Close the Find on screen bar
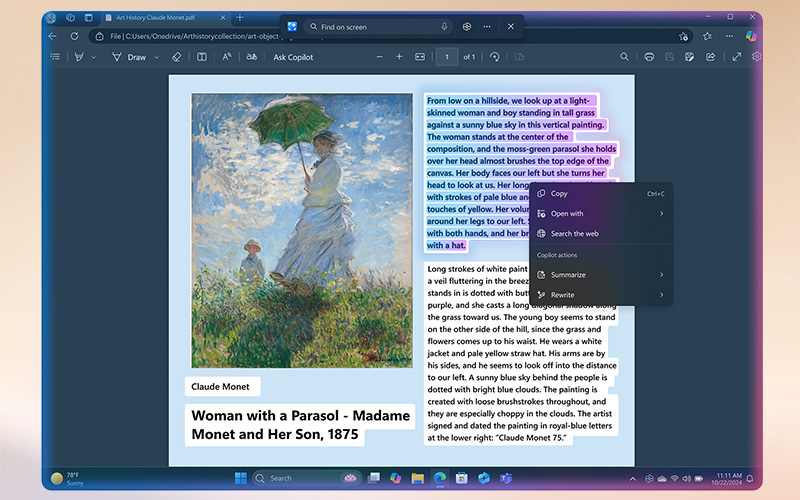Image resolution: width=800 pixels, height=500 pixels. tap(511, 27)
